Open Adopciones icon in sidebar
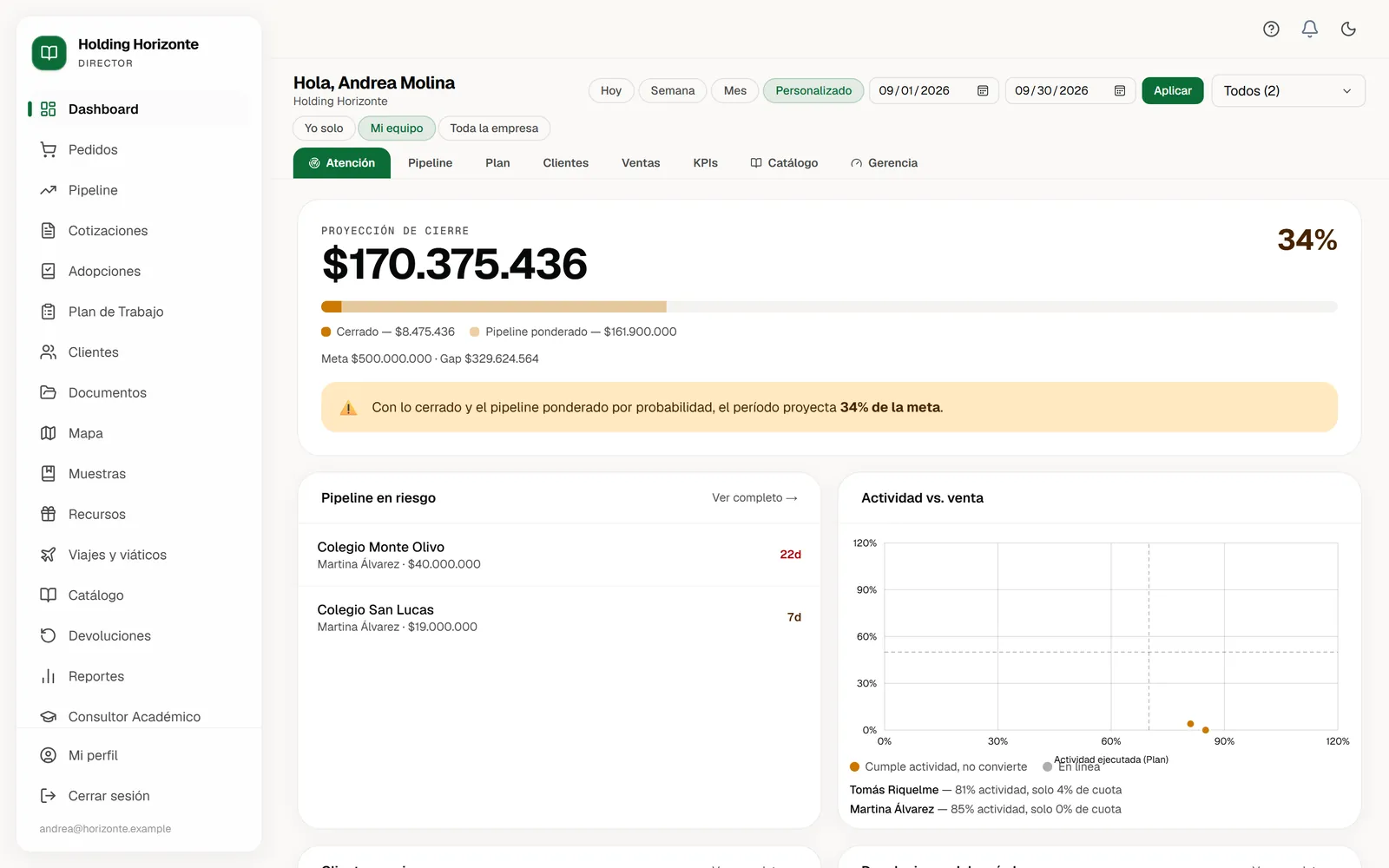 click(x=49, y=271)
